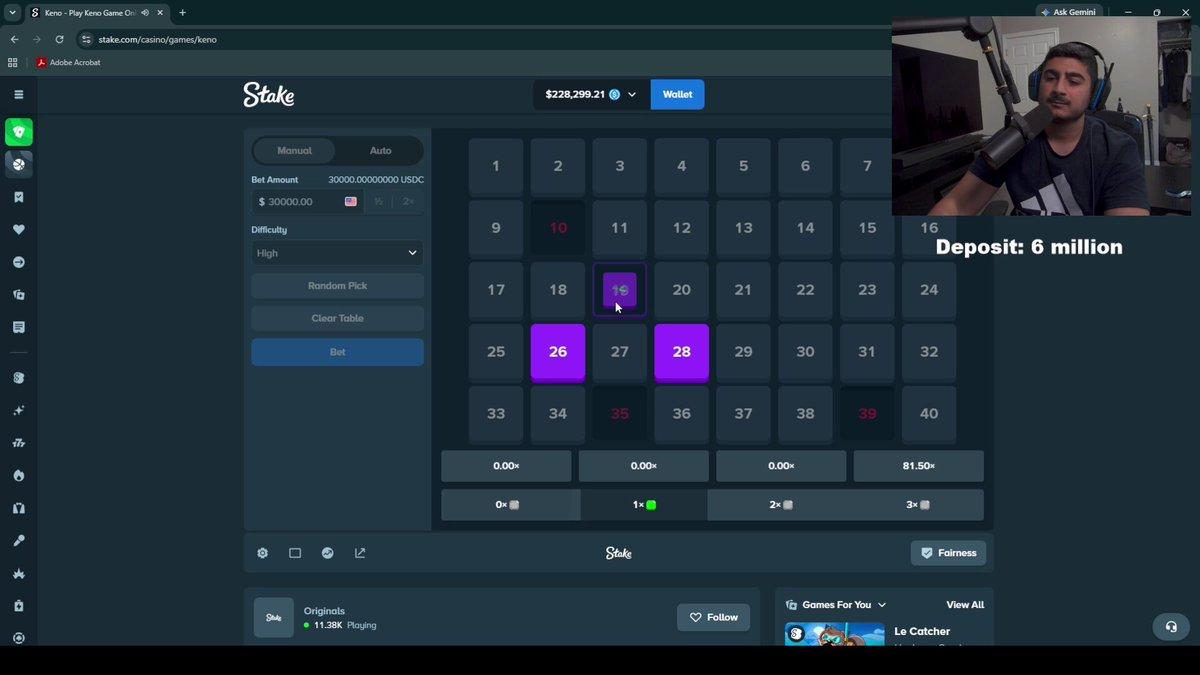Open the hamburger sidebar menu
1200x675 pixels.
pyautogui.click(x=18, y=94)
